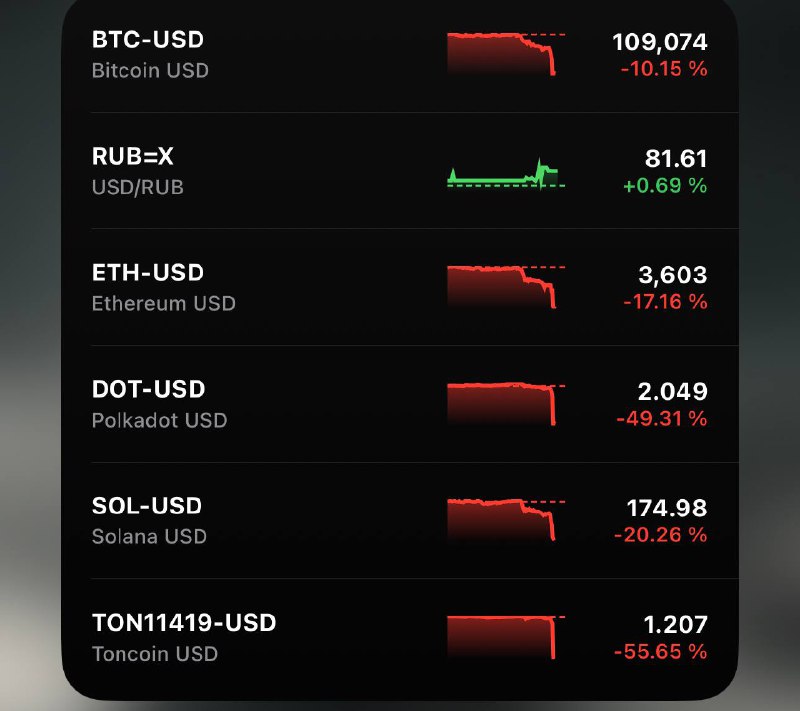This screenshot has height=711, width=800.
Task: Tap the Polkadot sparkline chart
Action: [x=505, y=402]
